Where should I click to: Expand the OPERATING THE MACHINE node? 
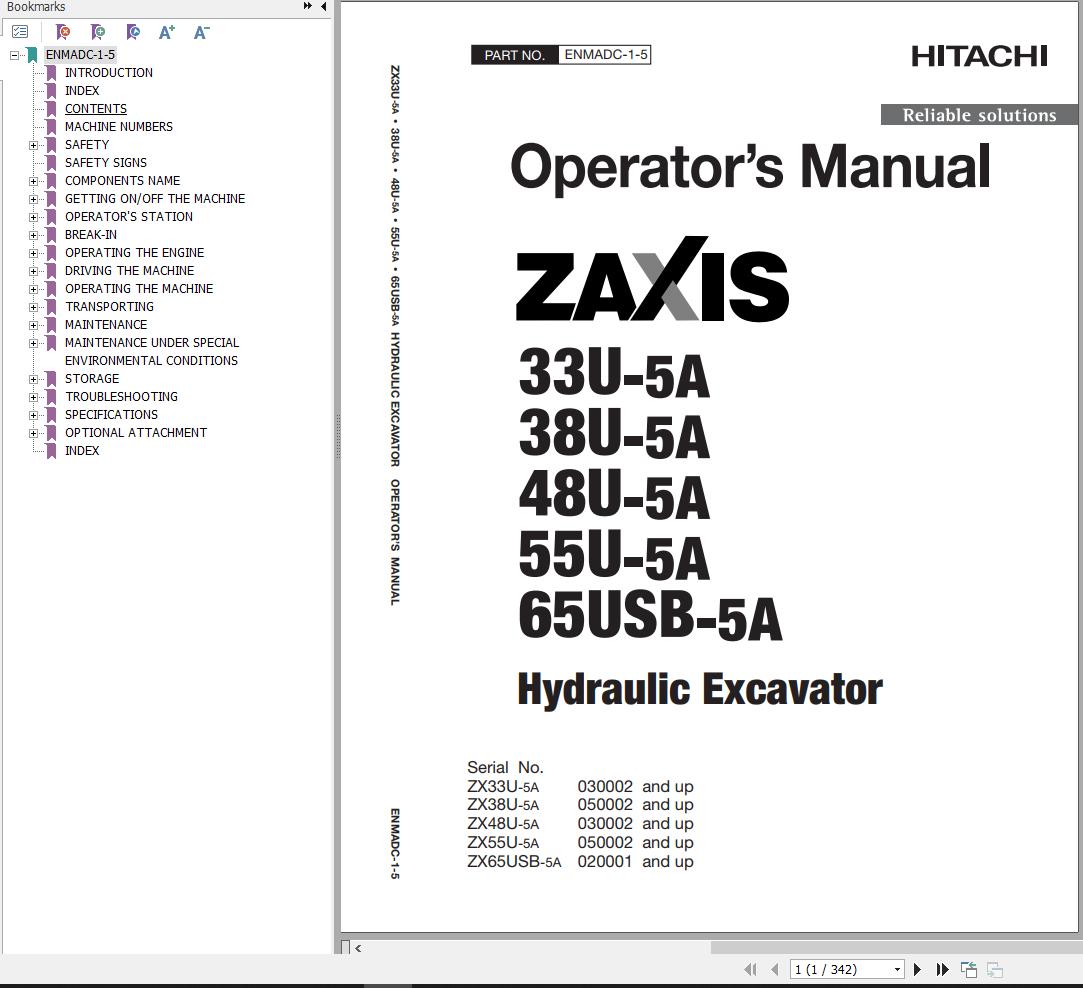[x=33, y=289]
